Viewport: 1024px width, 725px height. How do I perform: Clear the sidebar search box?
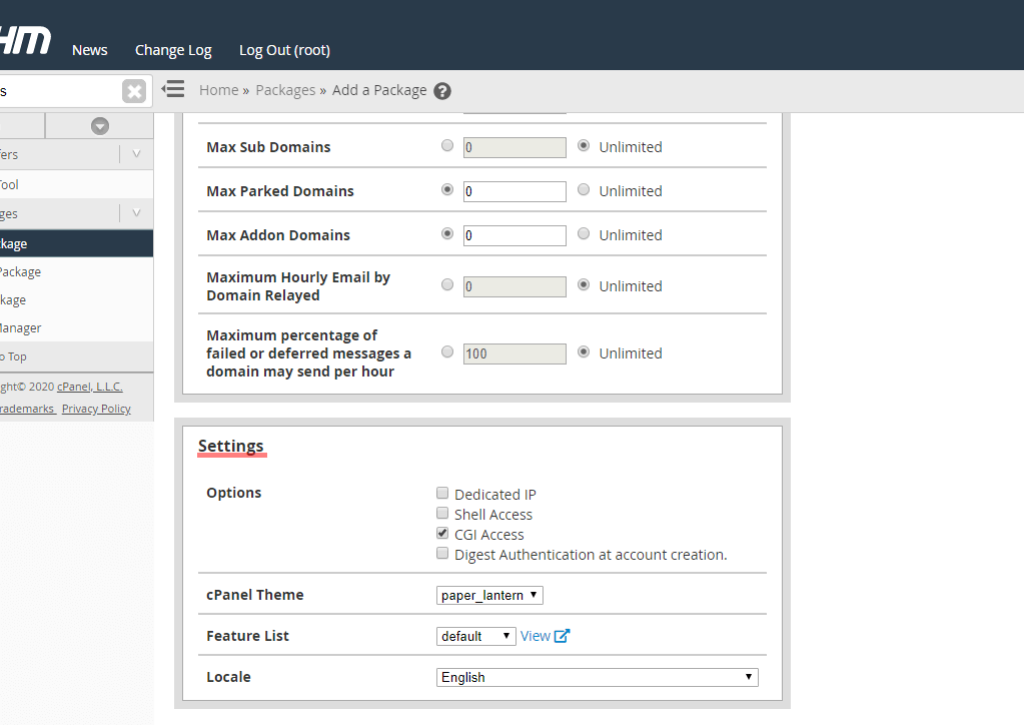click(x=134, y=91)
